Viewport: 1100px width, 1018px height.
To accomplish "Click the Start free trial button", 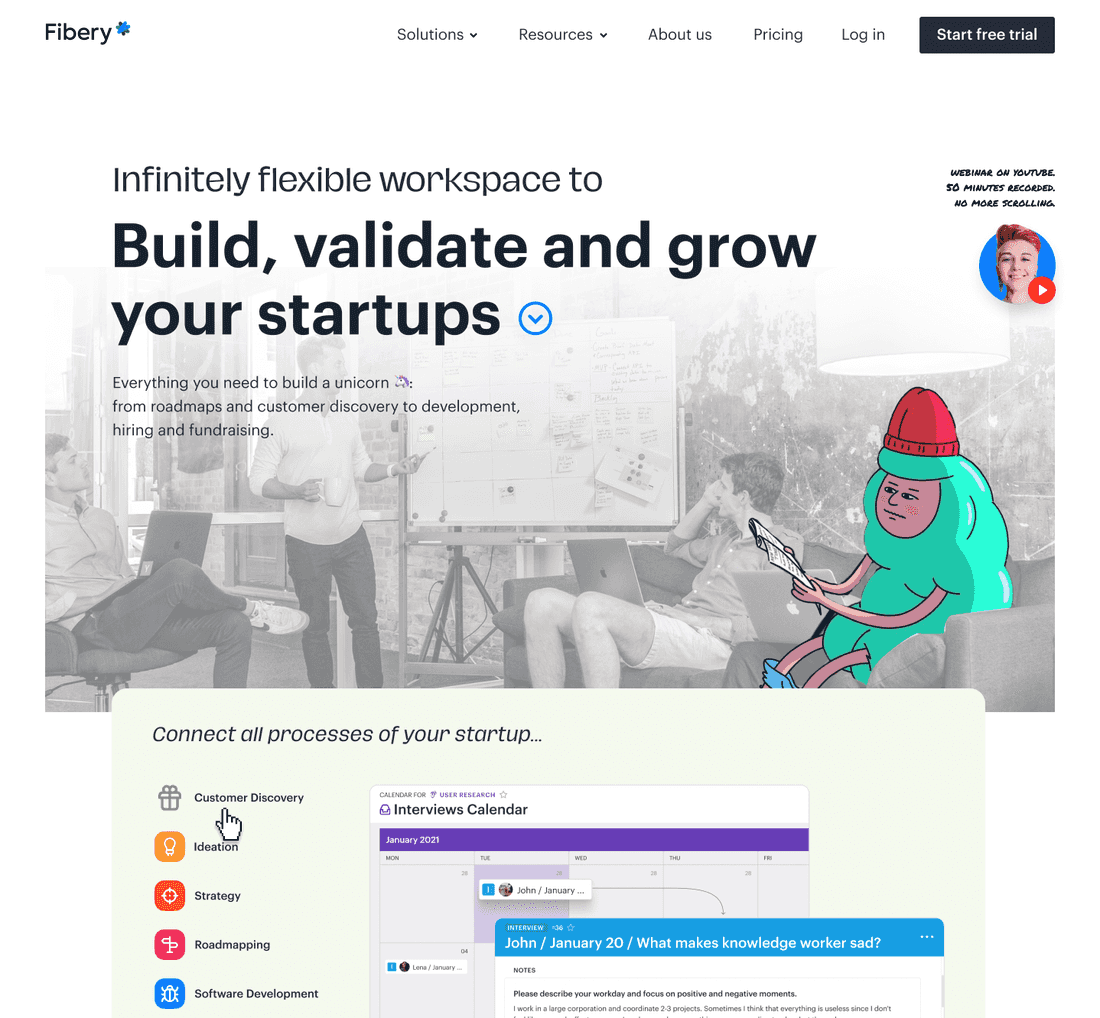I will click(x=987, y=35).
